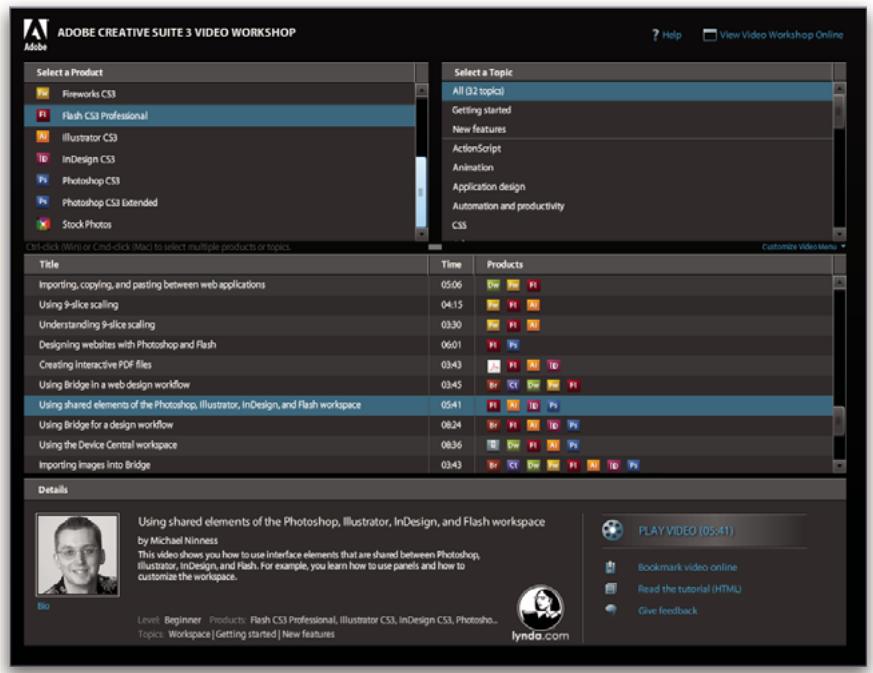Click the InDesign CS3 product icon
873x673 pixels.
pos(43,159)
